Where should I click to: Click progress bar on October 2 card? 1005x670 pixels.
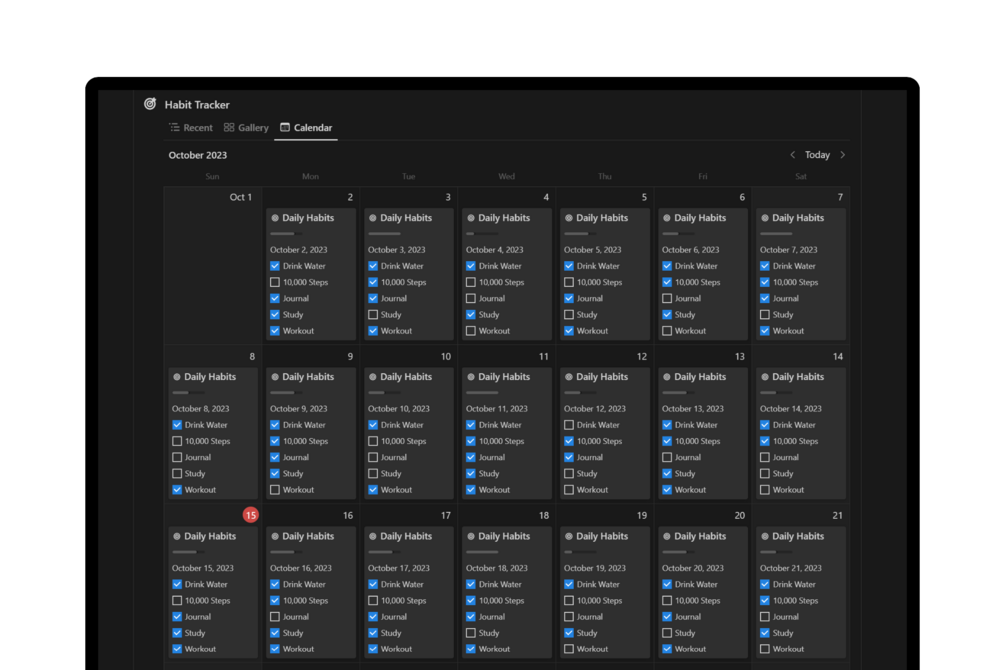point(287,234)
